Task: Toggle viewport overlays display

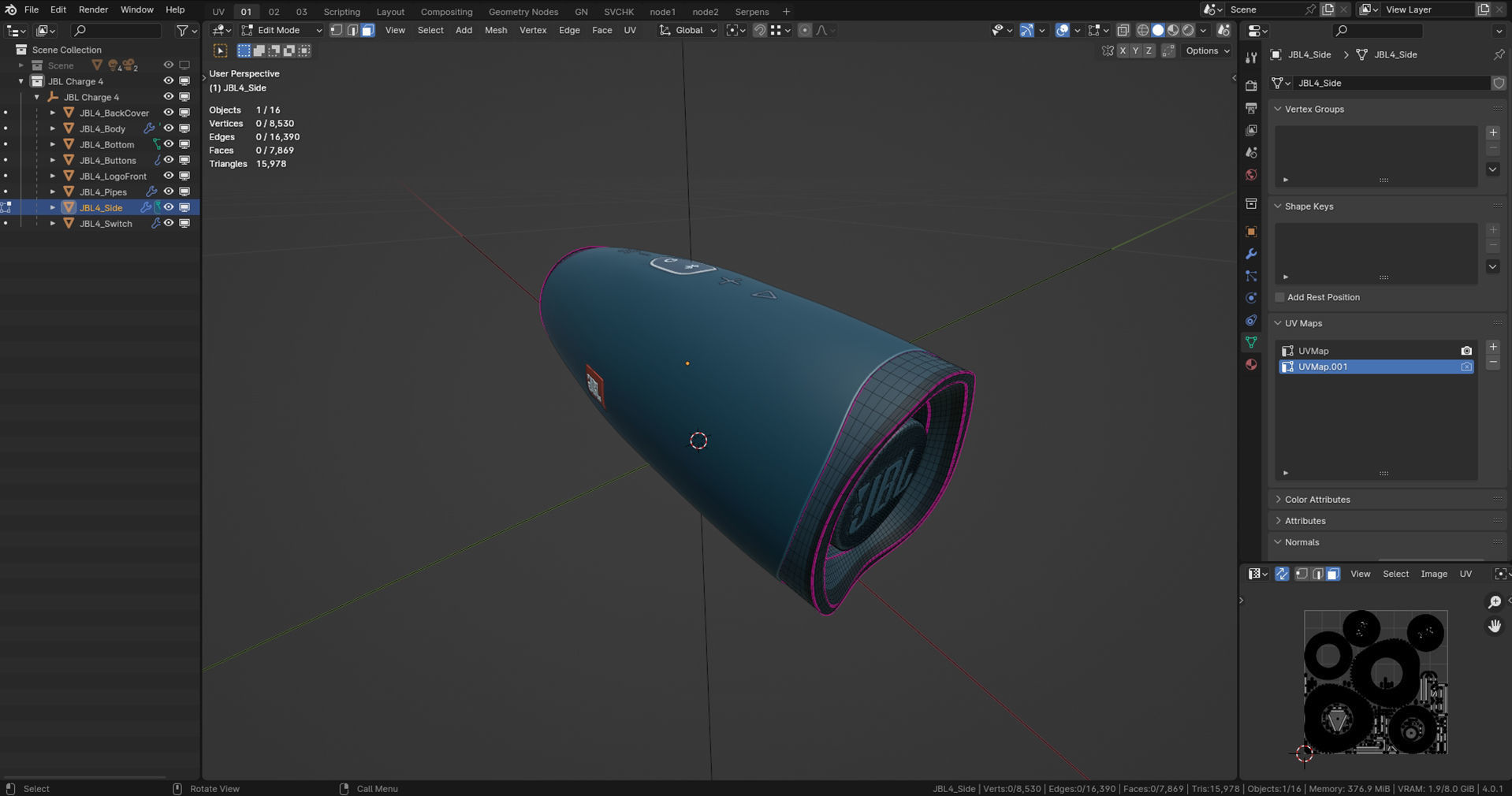Action: tap(1063, 30)
